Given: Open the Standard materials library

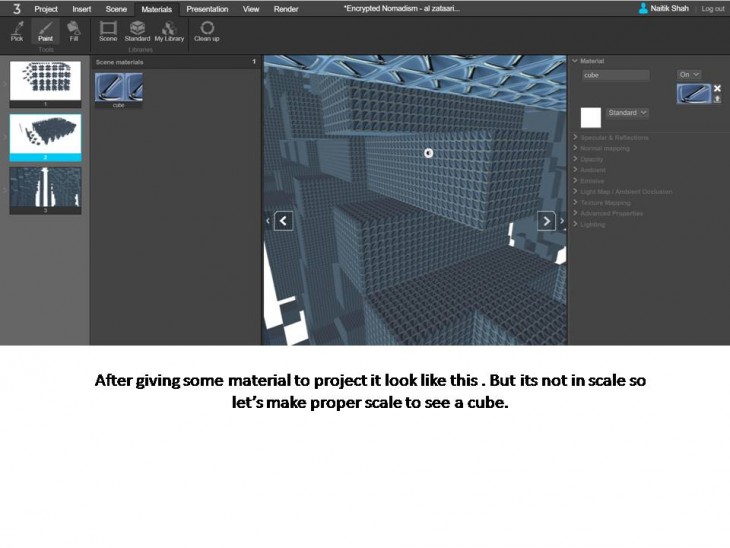Looking at the screenshot, I should point(137,30).
